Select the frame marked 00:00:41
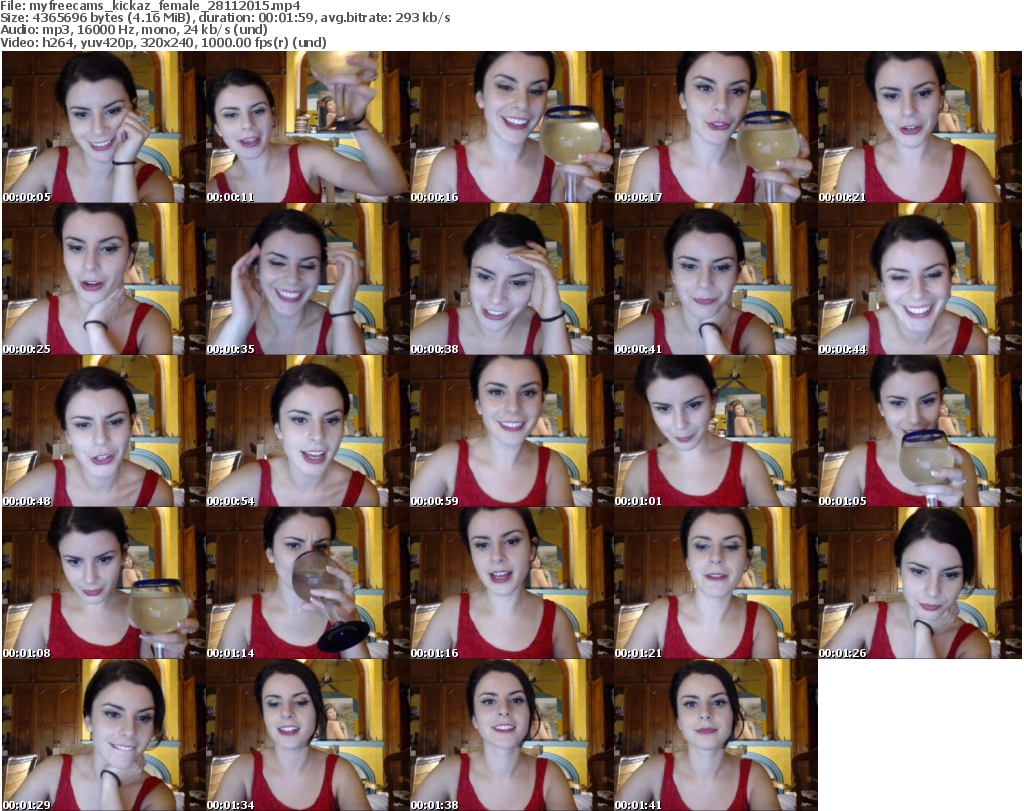Viewport: 1024px width, 811px height. [715, 279]
